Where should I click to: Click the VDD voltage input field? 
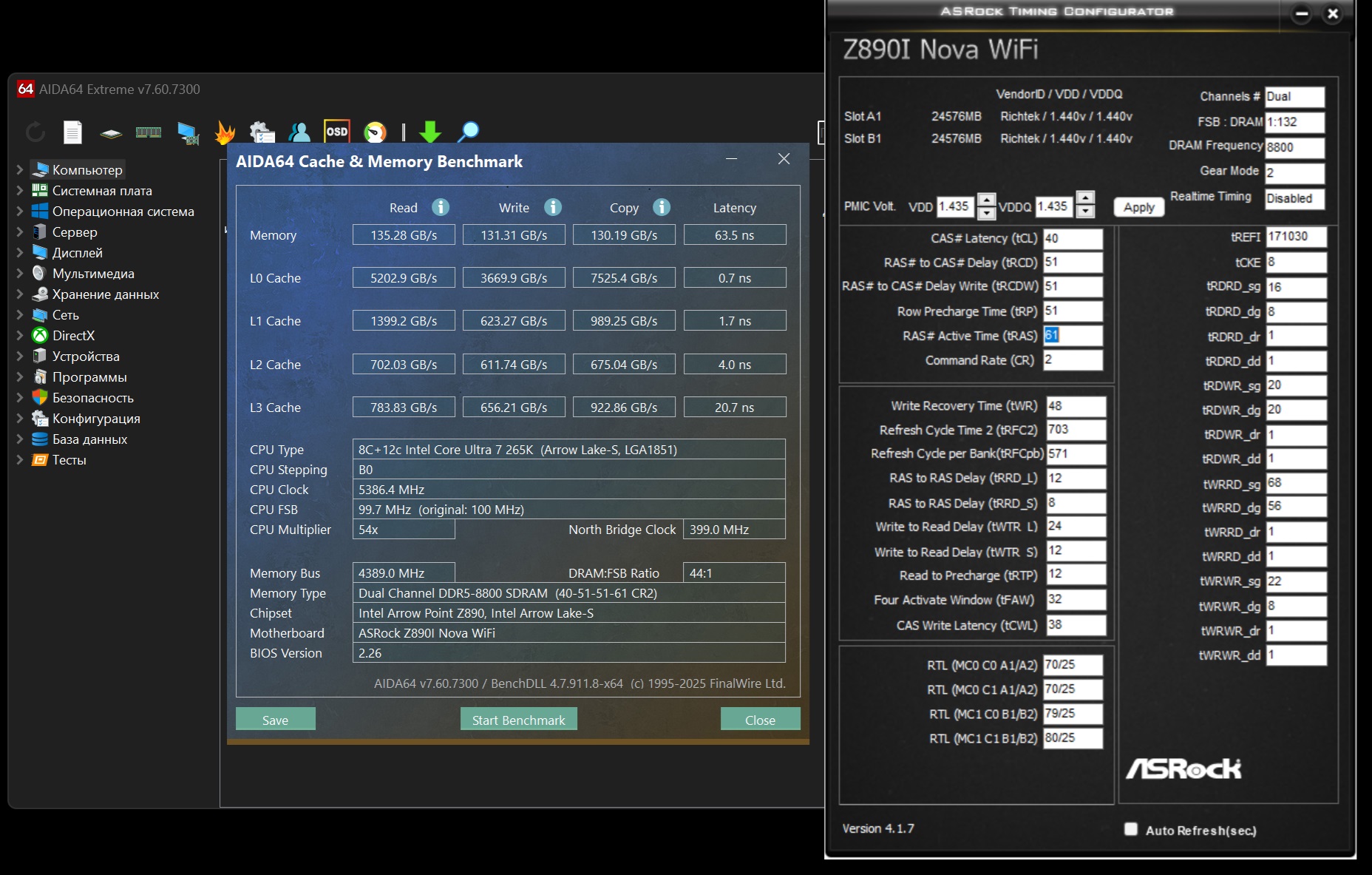click(x=956, y=206)
